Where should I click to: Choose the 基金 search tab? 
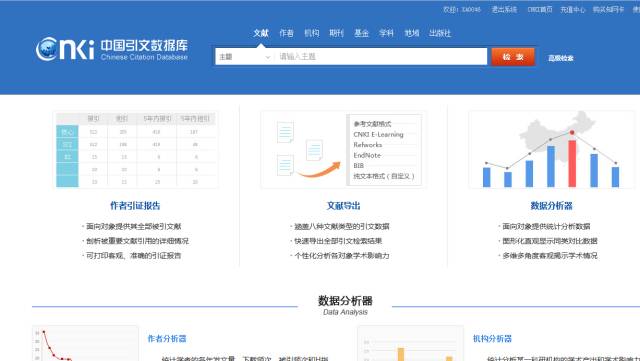coord(362,33)
